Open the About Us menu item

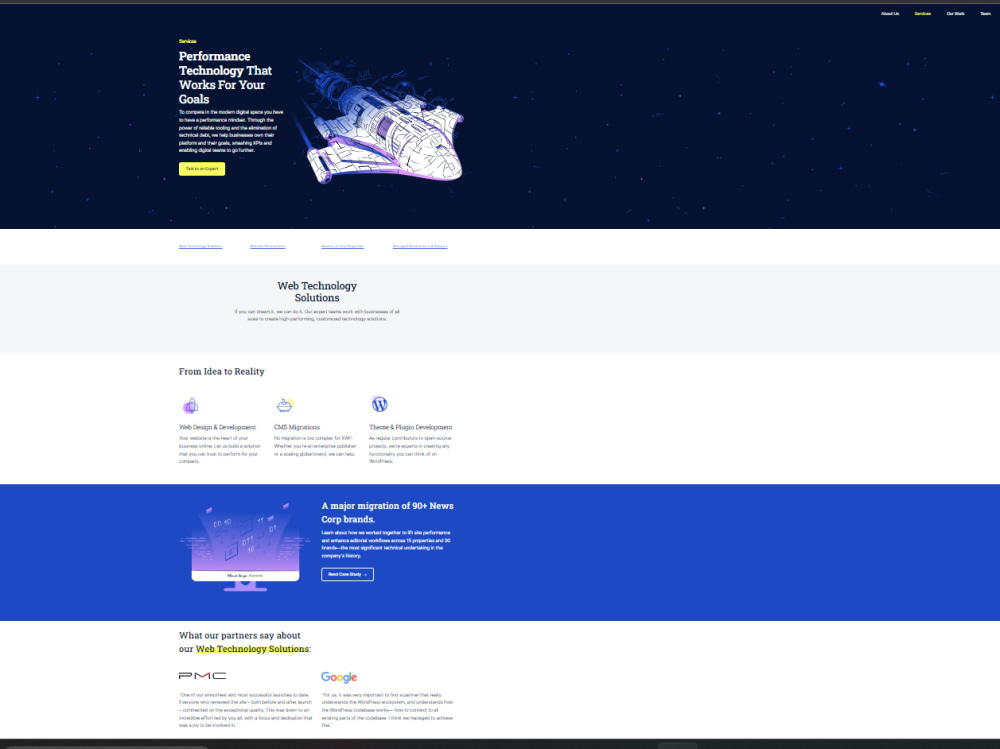pyautogui.click(x=889, y=13)
